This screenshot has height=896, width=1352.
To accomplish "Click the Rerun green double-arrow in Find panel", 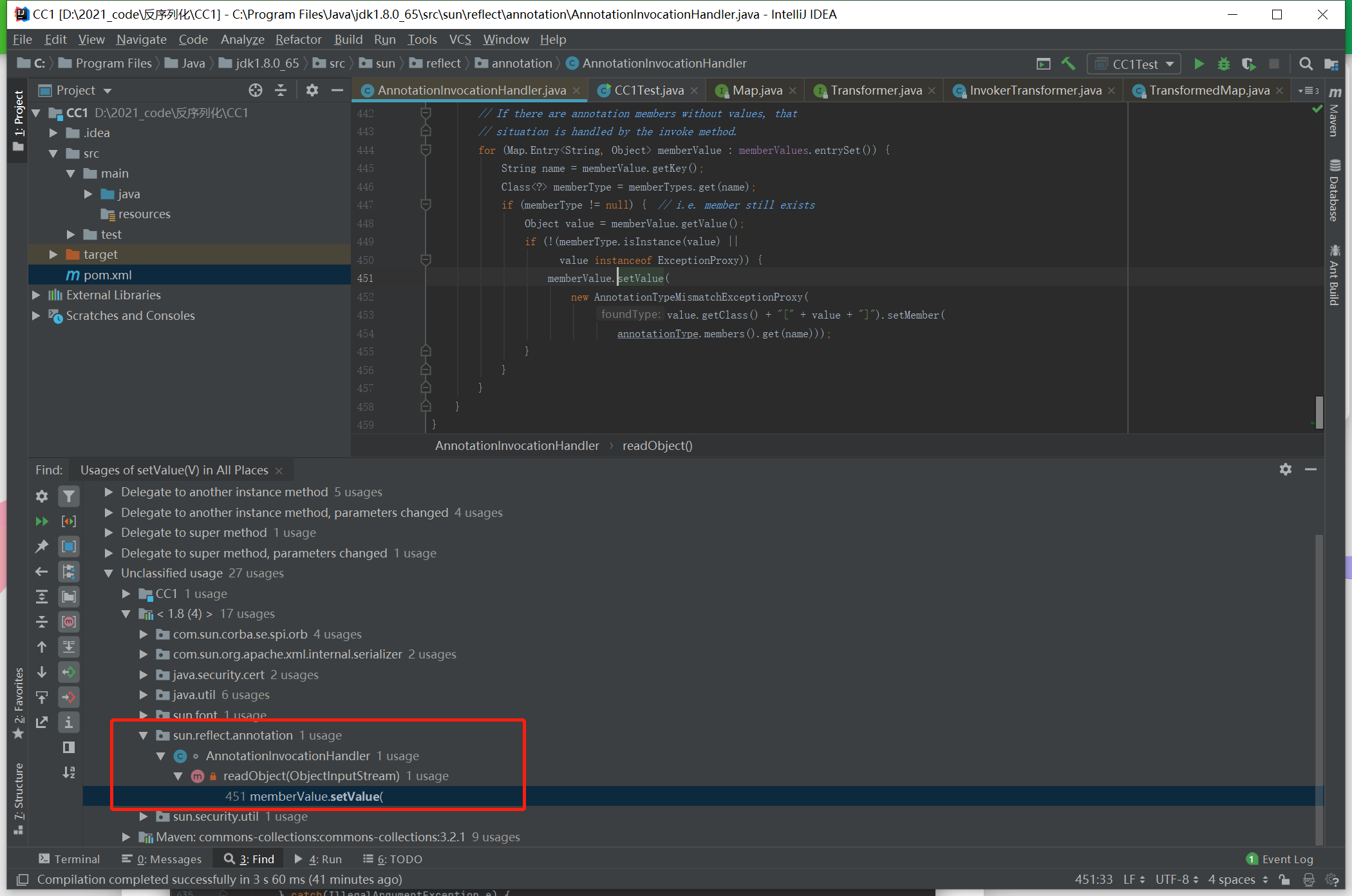I will (42, 521).
